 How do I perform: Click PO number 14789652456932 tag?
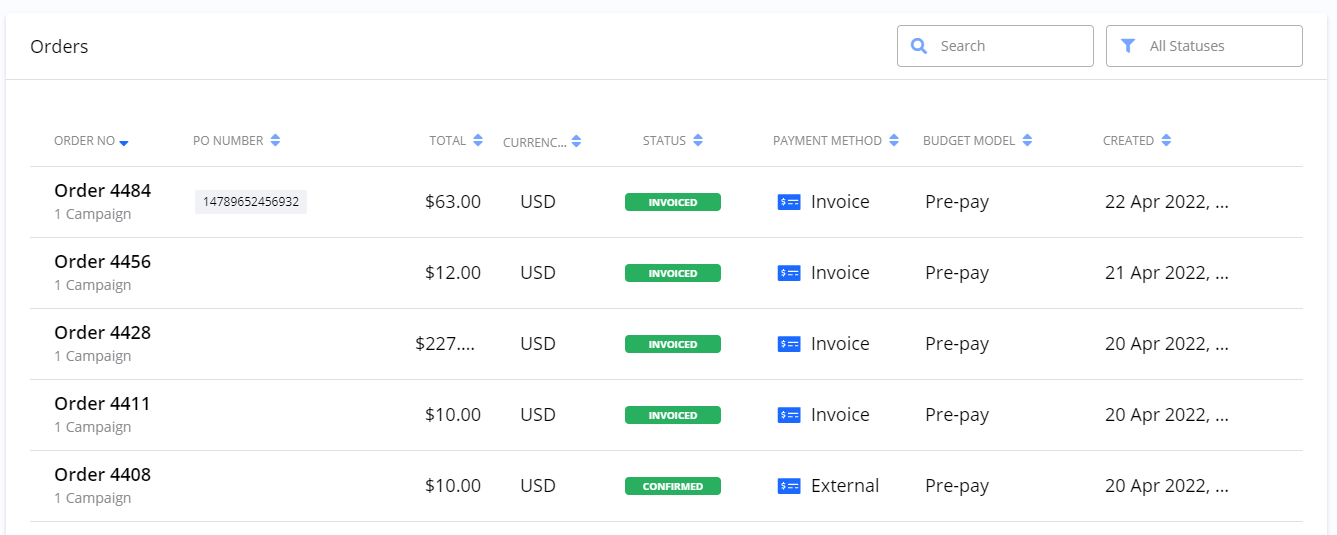point(250,202)
